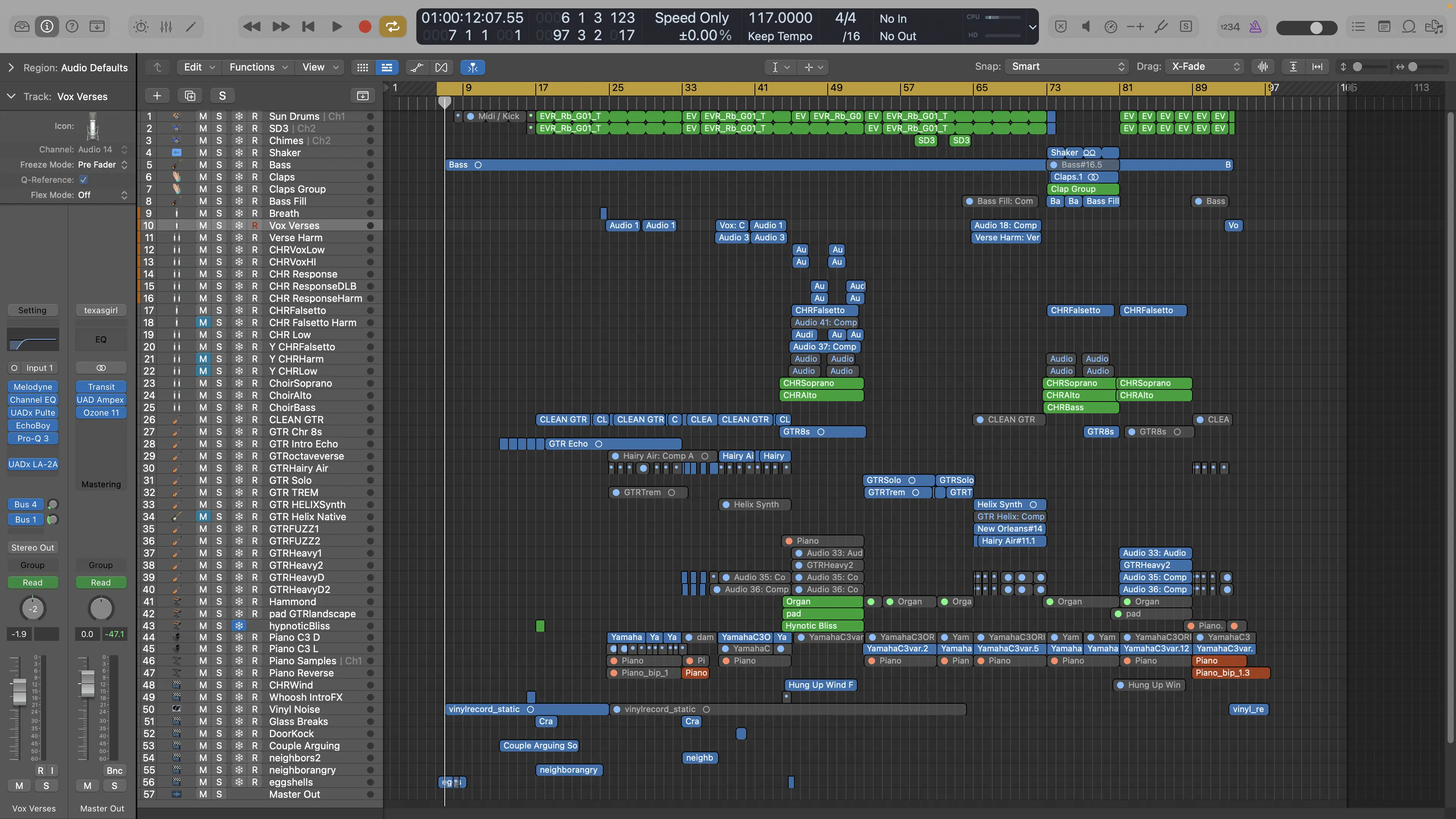
Task: Toggle the Cycle mode button
Action: pos(392,27)
